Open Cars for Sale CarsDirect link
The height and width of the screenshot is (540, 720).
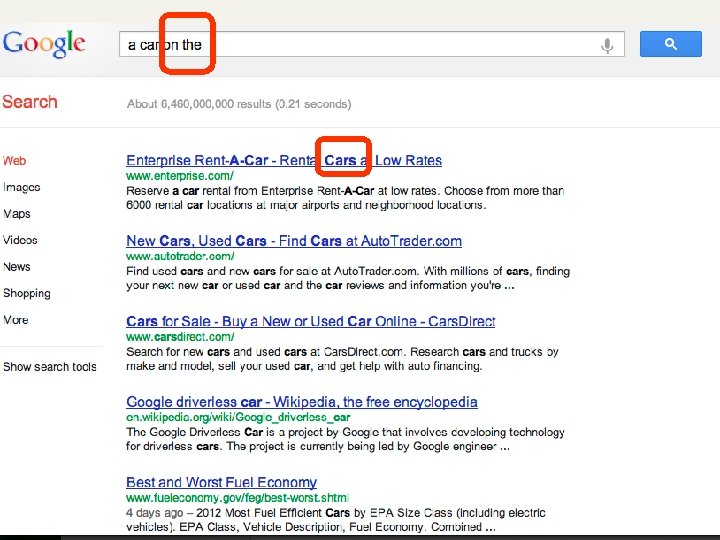point(310,321)
